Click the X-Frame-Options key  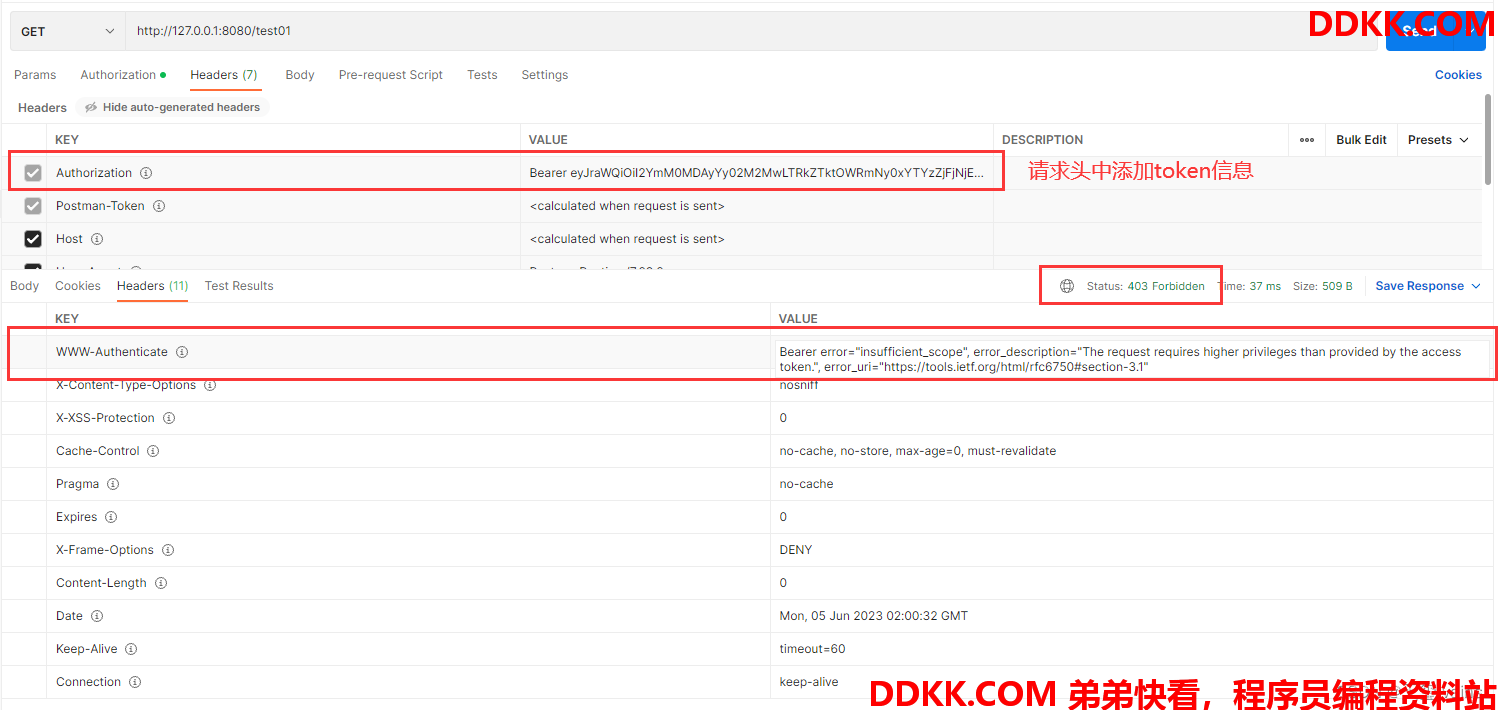[x=105, y=550]
